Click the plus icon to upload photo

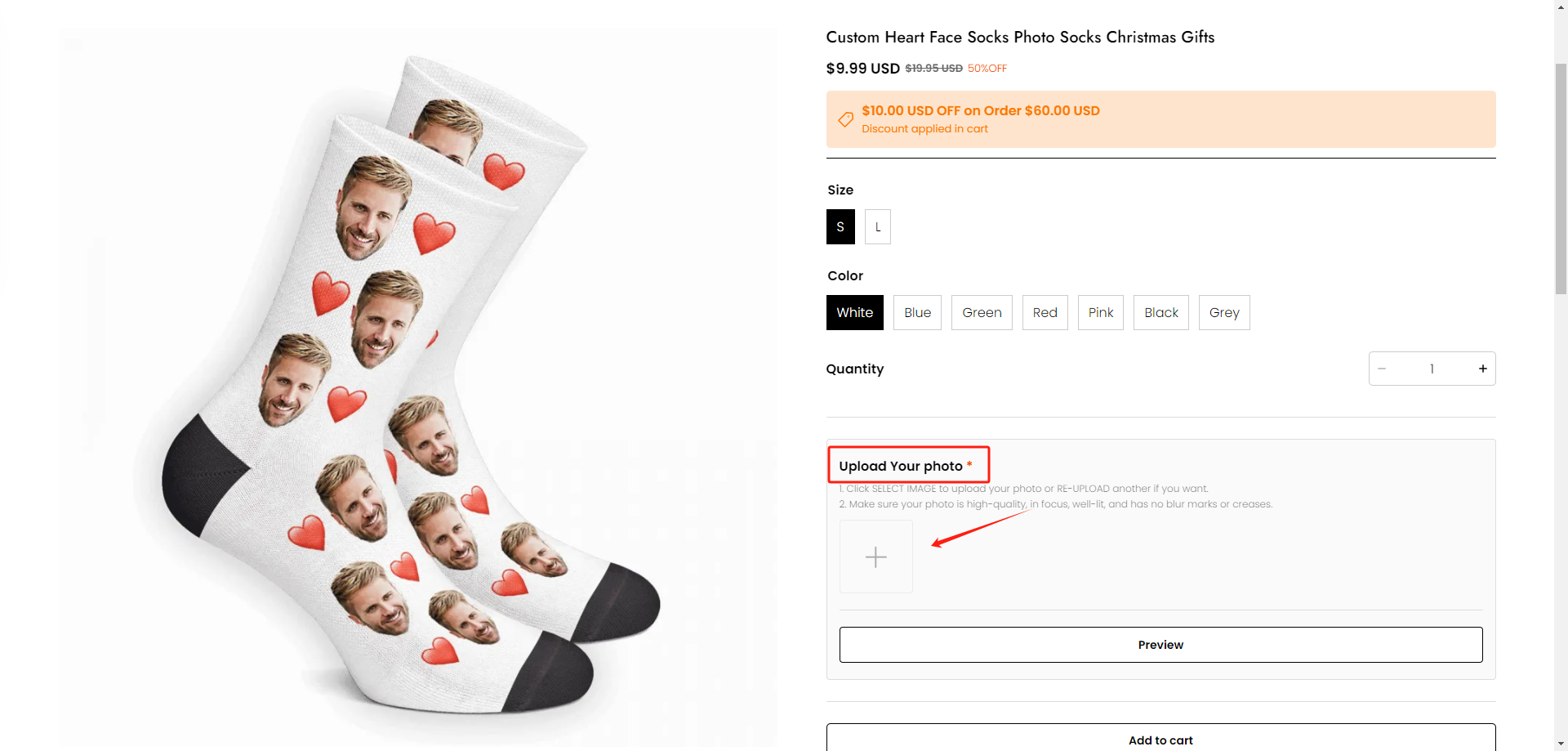[875, 557]
